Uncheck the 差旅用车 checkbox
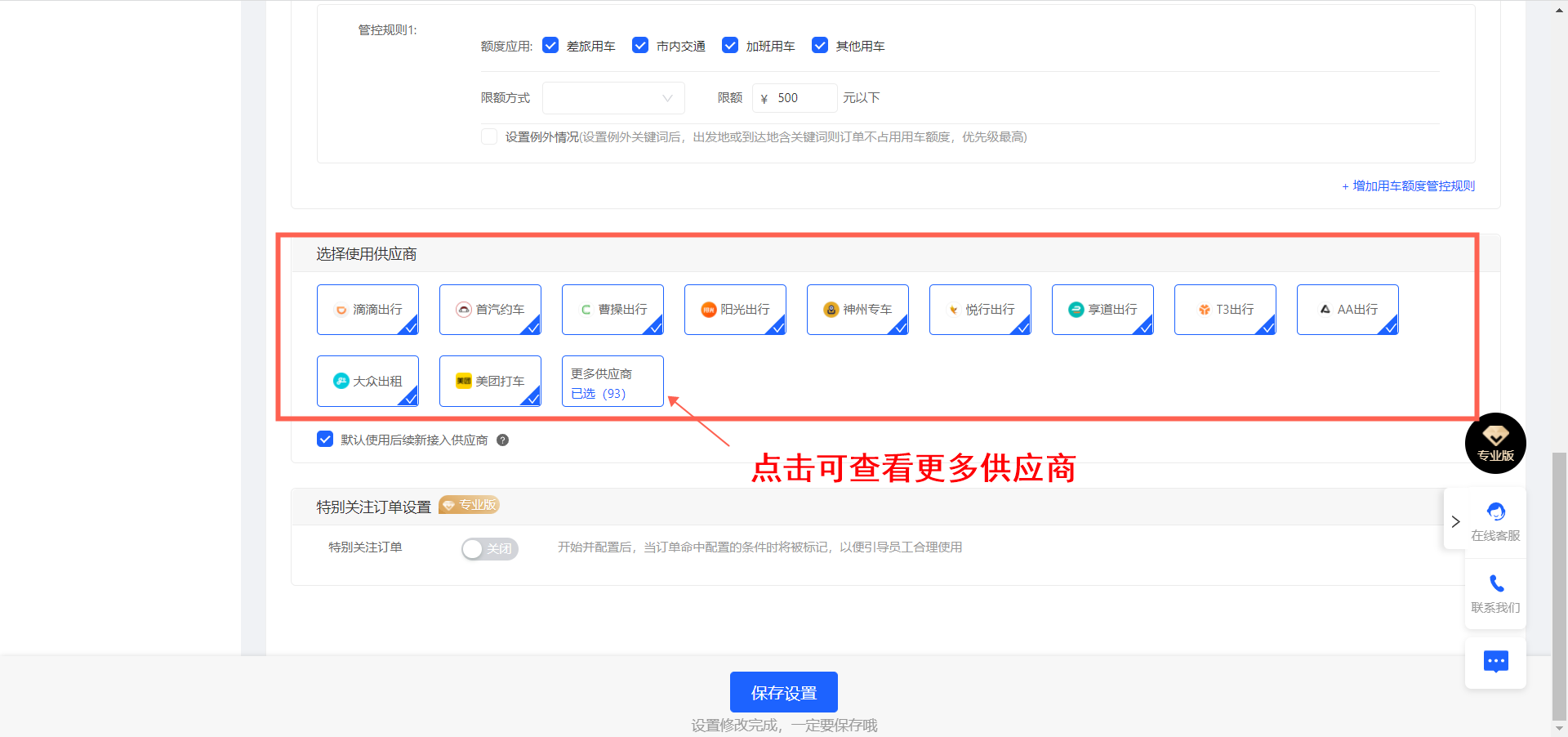Screen dimensions: 1568x737 550,45
